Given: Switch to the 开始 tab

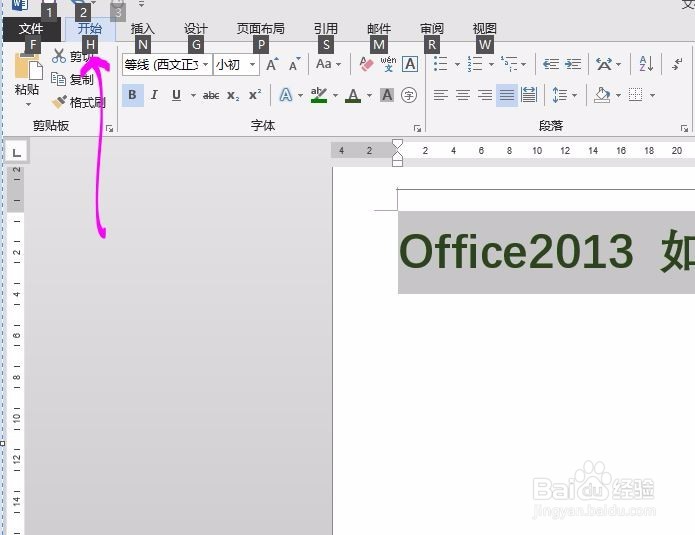Looking at the screenshot, I should (x=90, y=29).
